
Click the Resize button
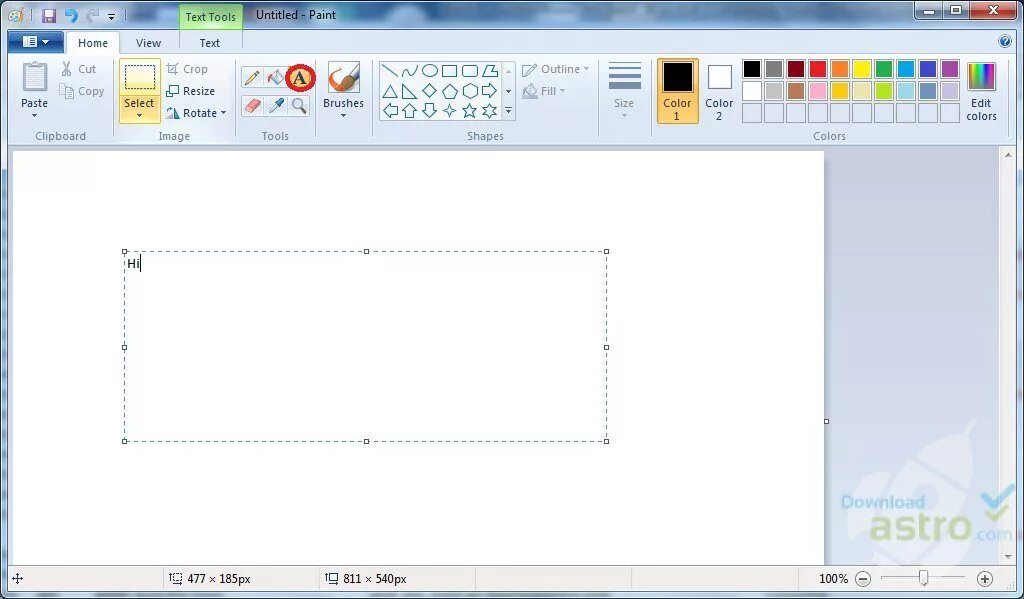coord(190,91)
